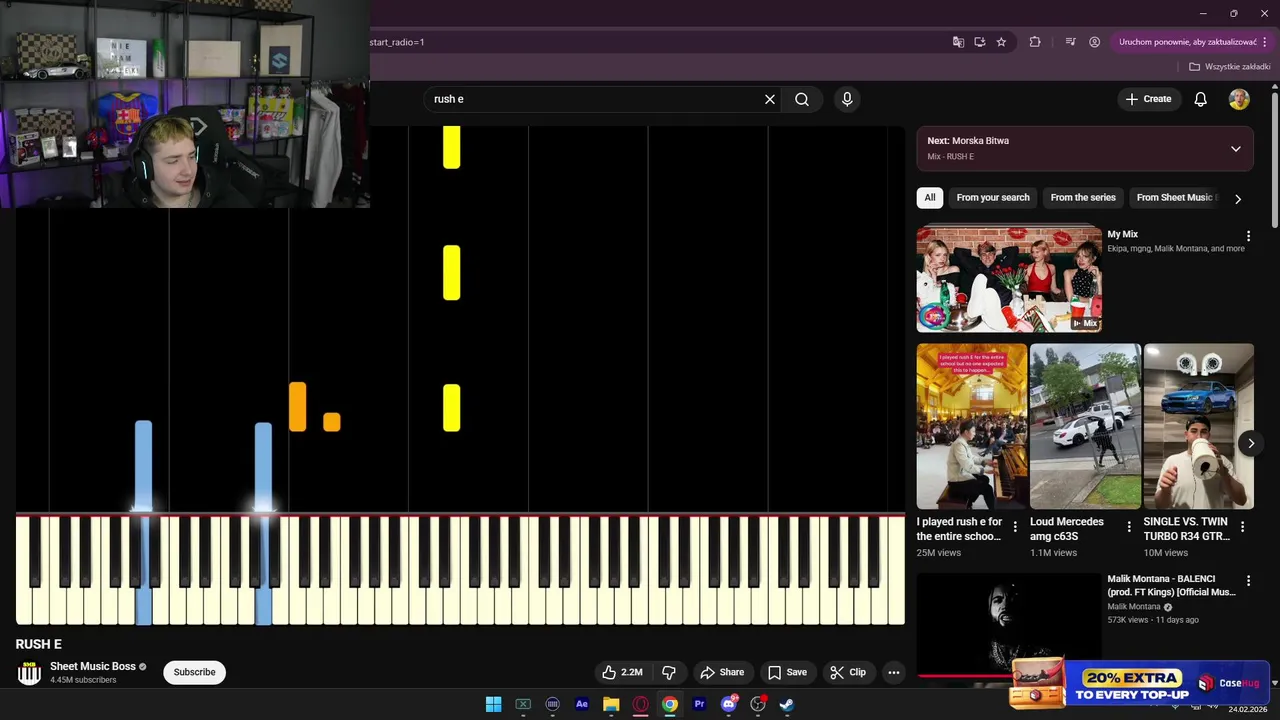Open Chrome three-dot menu
Screen dimensions: 1280x720
tap(1267, 42)
